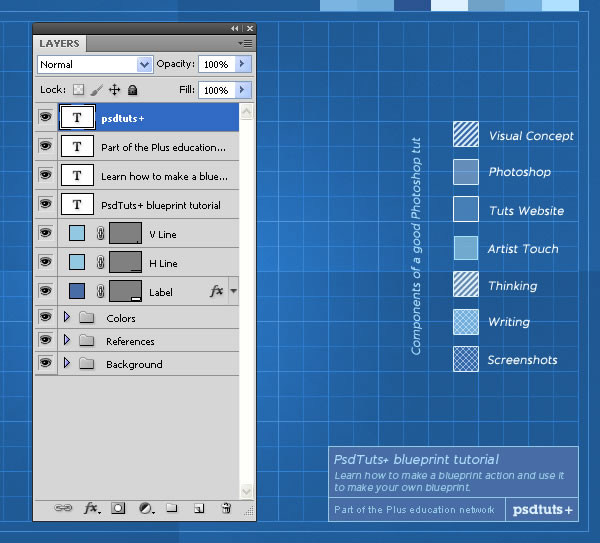600x543 pixels.
Task: Click 'Part of the Plus education' T thumbnail
Action: point(77,146)
